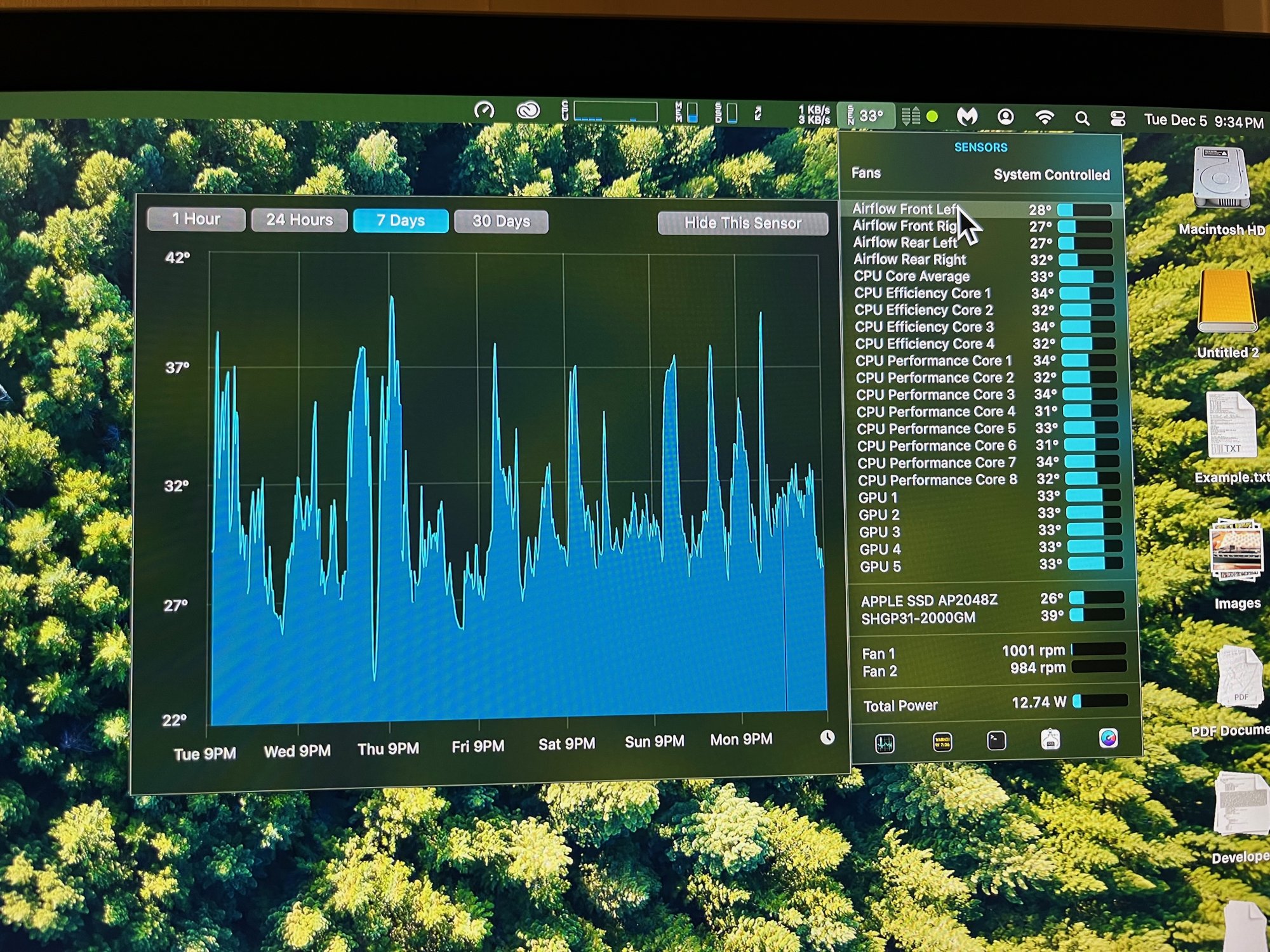Switch graph range to 1 Hour

point(196,220)
